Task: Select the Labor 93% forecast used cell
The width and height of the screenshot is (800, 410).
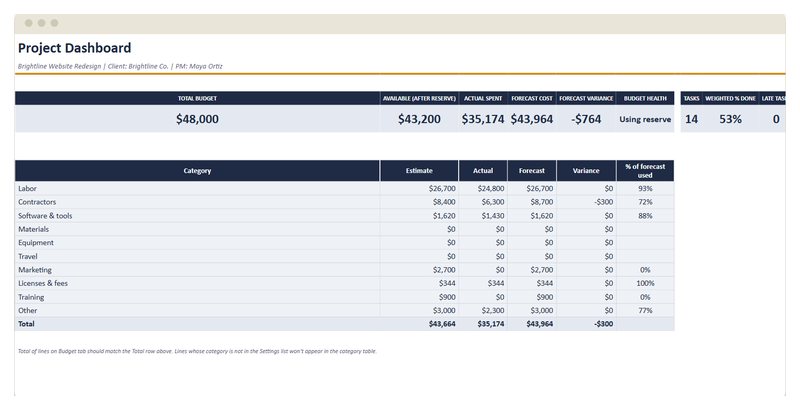Action: coord(645,189)
